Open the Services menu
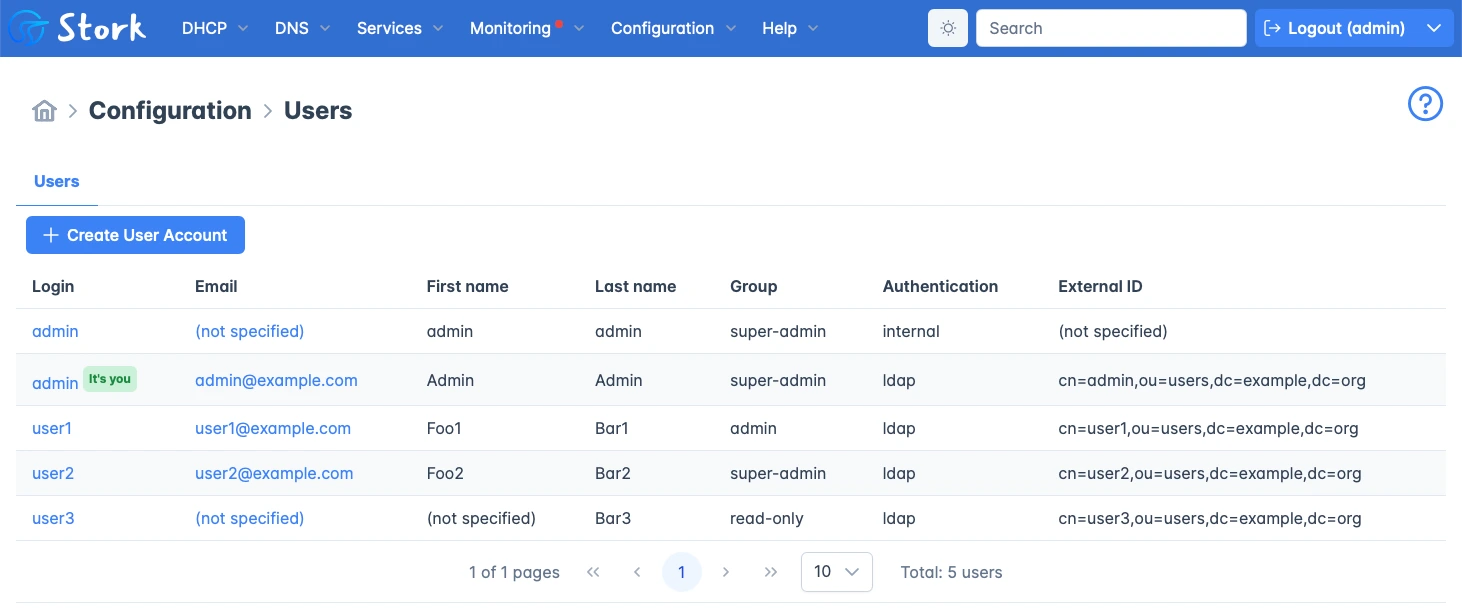This screenshot has width=1462, height=614. coord(400,28)
